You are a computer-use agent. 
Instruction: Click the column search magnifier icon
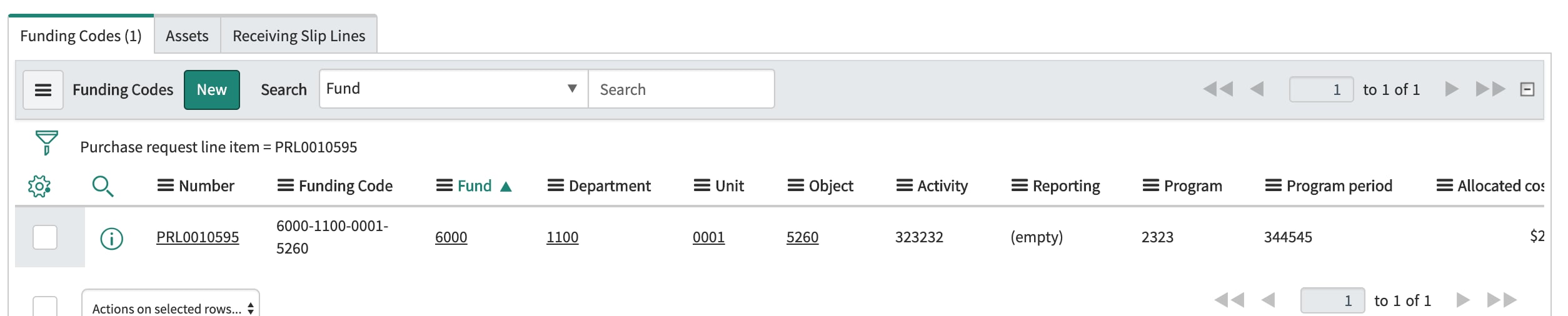pos(103,186)
